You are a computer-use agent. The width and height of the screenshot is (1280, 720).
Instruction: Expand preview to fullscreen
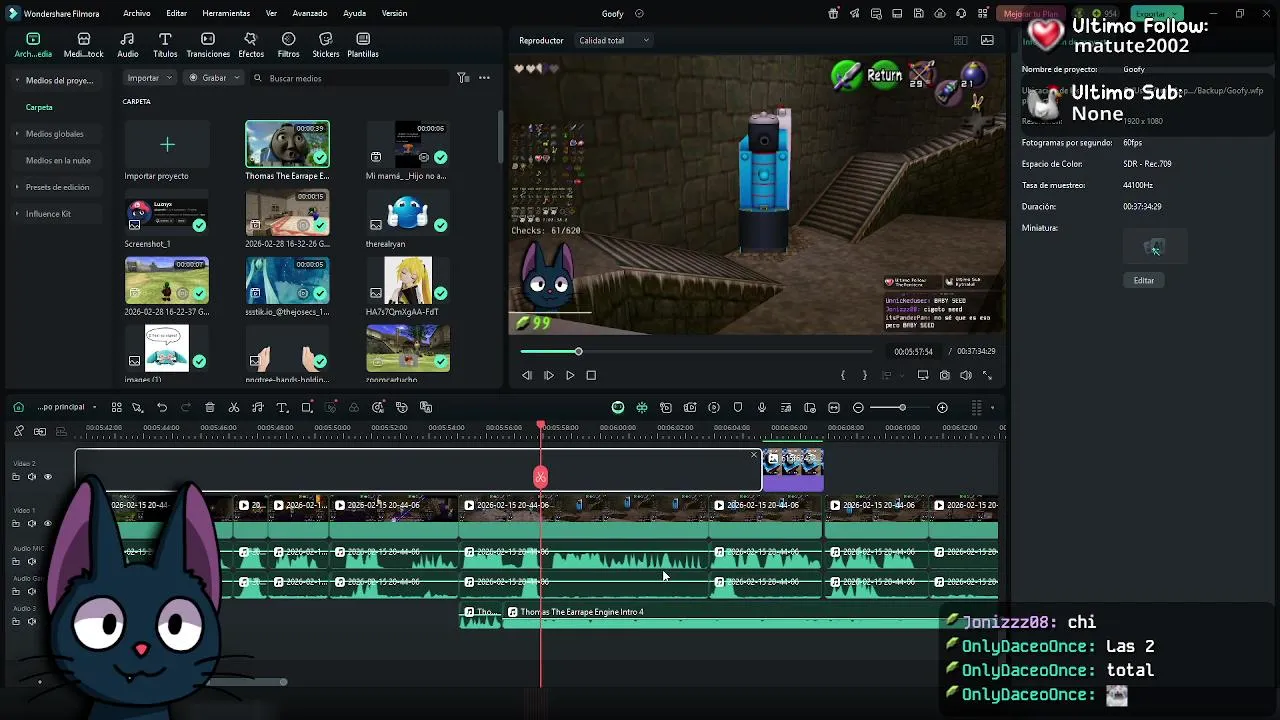click(988, 376)
